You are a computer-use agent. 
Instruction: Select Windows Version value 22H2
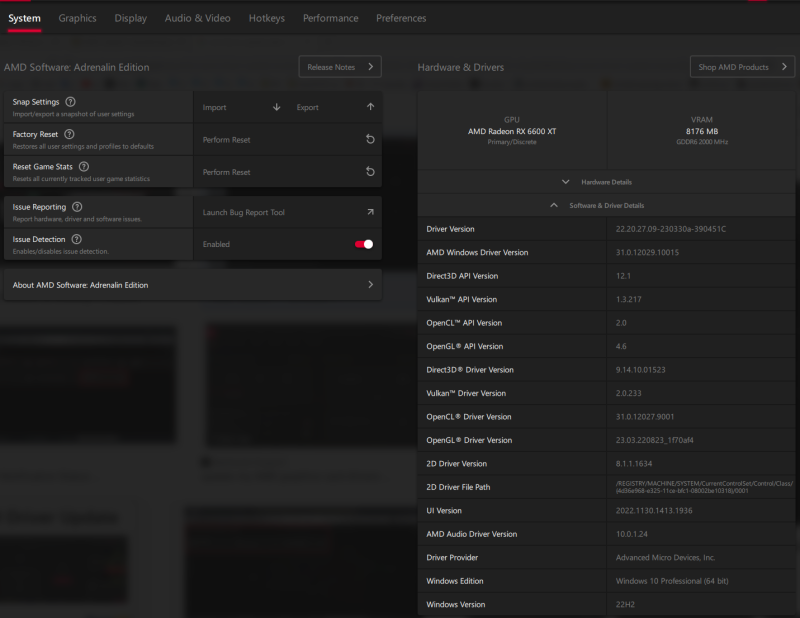coord(625,605)
